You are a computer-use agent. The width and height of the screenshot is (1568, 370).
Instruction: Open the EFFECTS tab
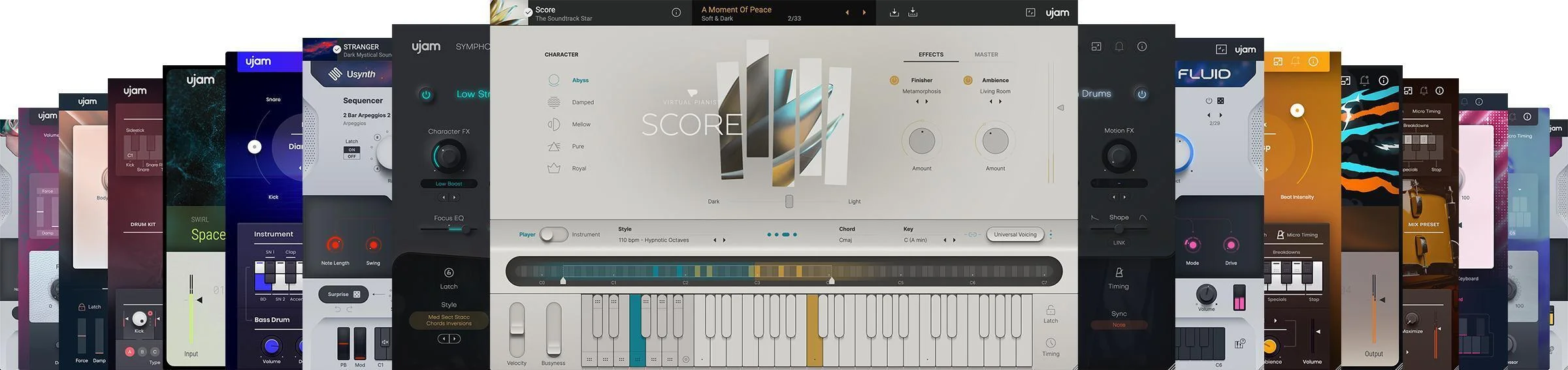pos(931,54)
